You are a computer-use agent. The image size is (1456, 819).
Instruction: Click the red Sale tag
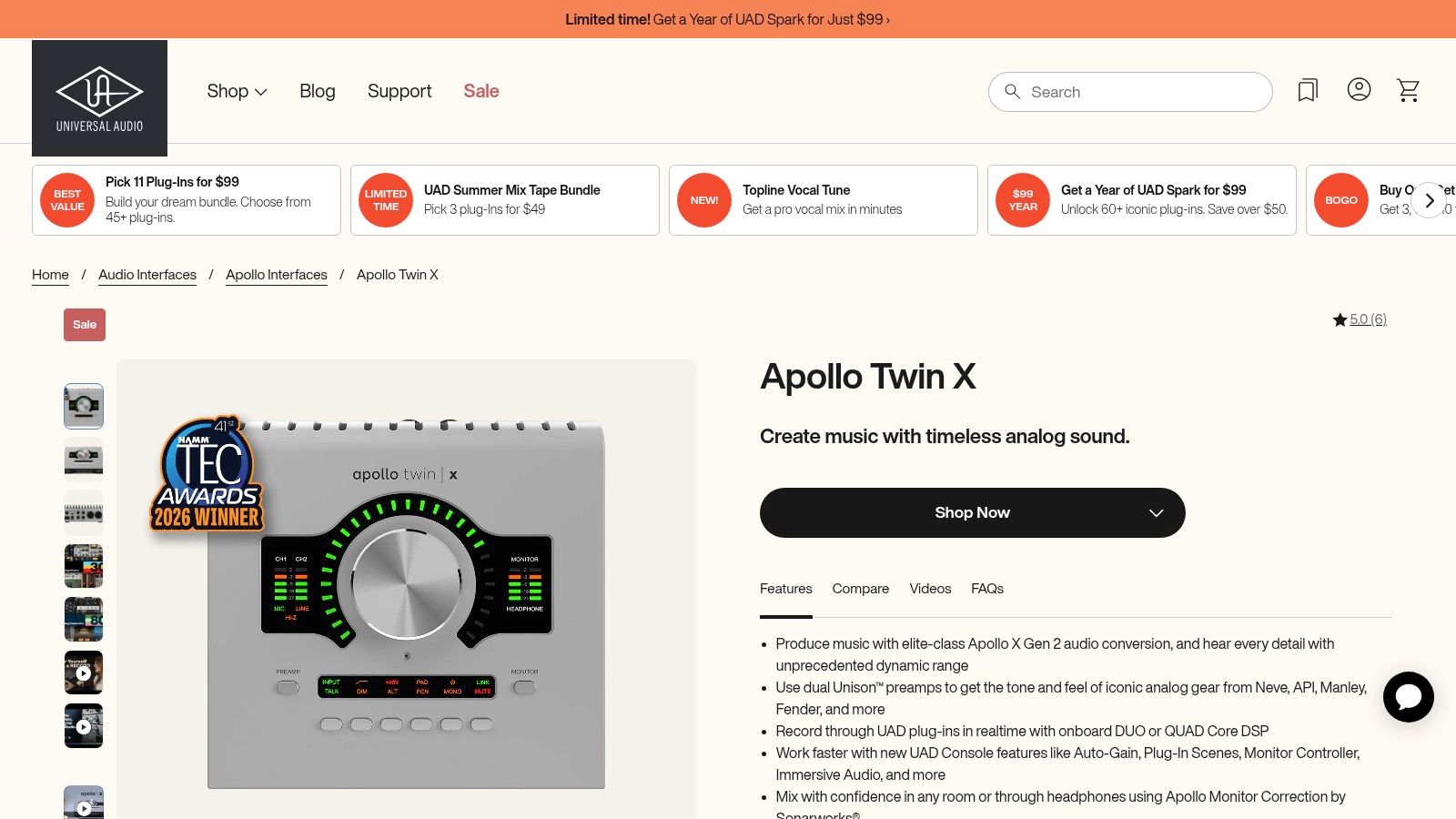click(85, 325)
